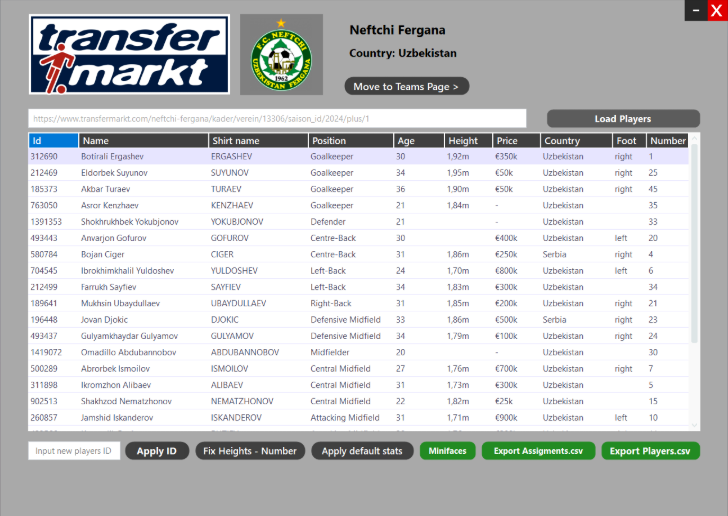Click the Defender position cell

[x=328, y=222]
